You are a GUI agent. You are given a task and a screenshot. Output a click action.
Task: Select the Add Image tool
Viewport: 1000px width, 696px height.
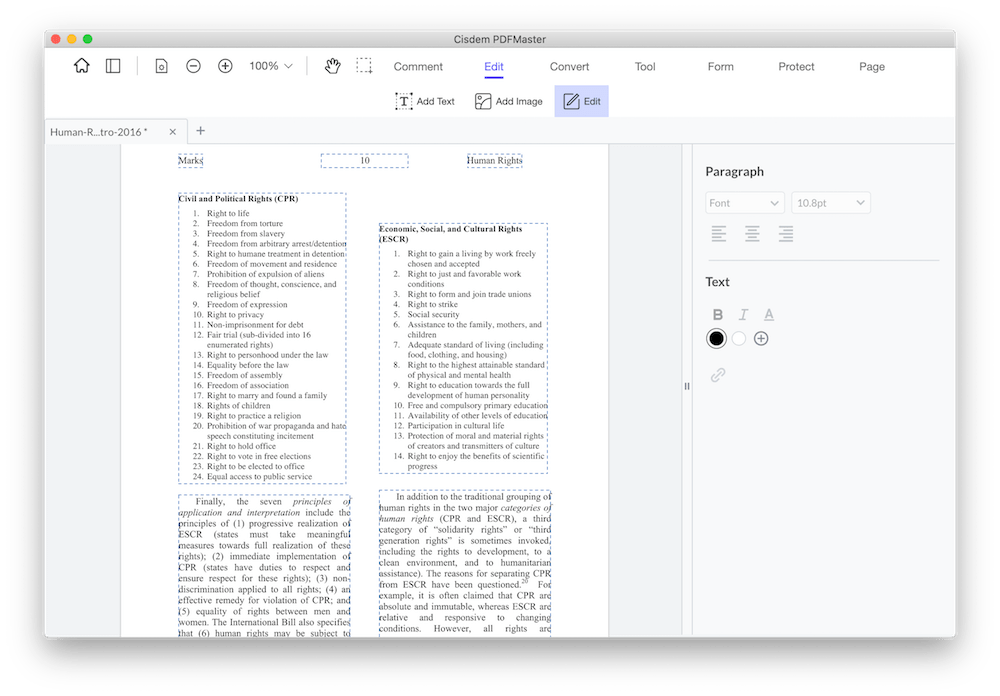click(x=510, y=101)
